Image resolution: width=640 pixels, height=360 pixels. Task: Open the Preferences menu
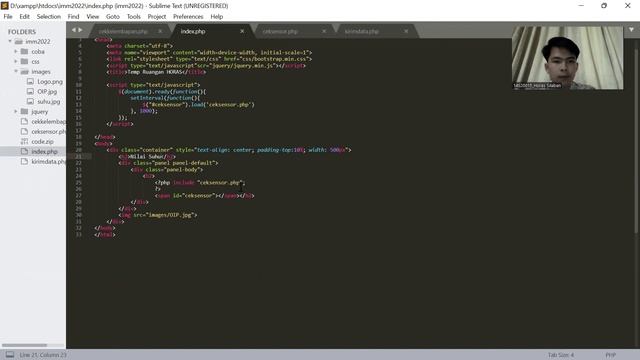pos(188,17)
